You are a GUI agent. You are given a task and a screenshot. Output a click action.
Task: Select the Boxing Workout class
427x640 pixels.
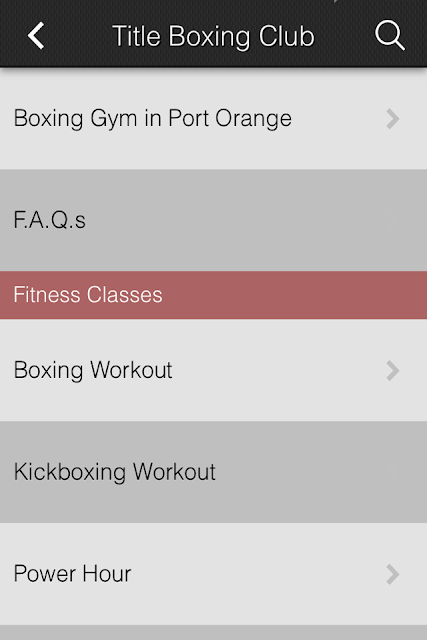[214, 370]
